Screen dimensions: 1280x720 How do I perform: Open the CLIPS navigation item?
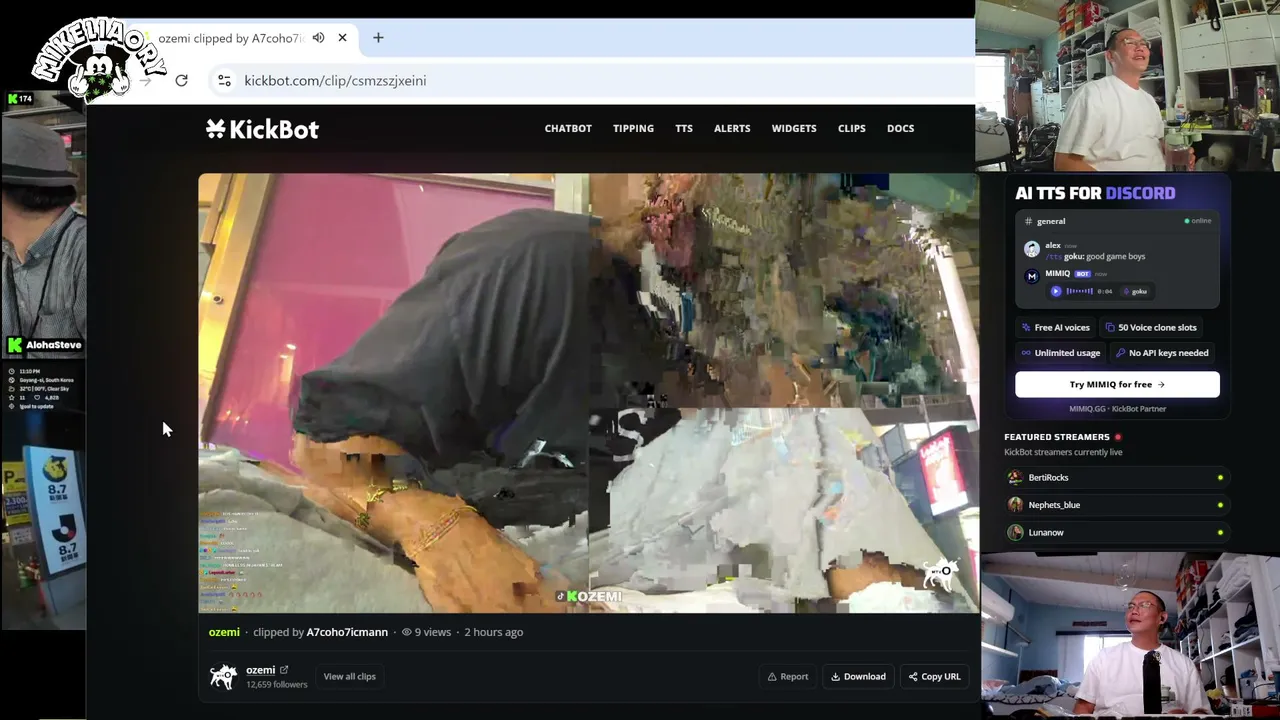[852, 128]
